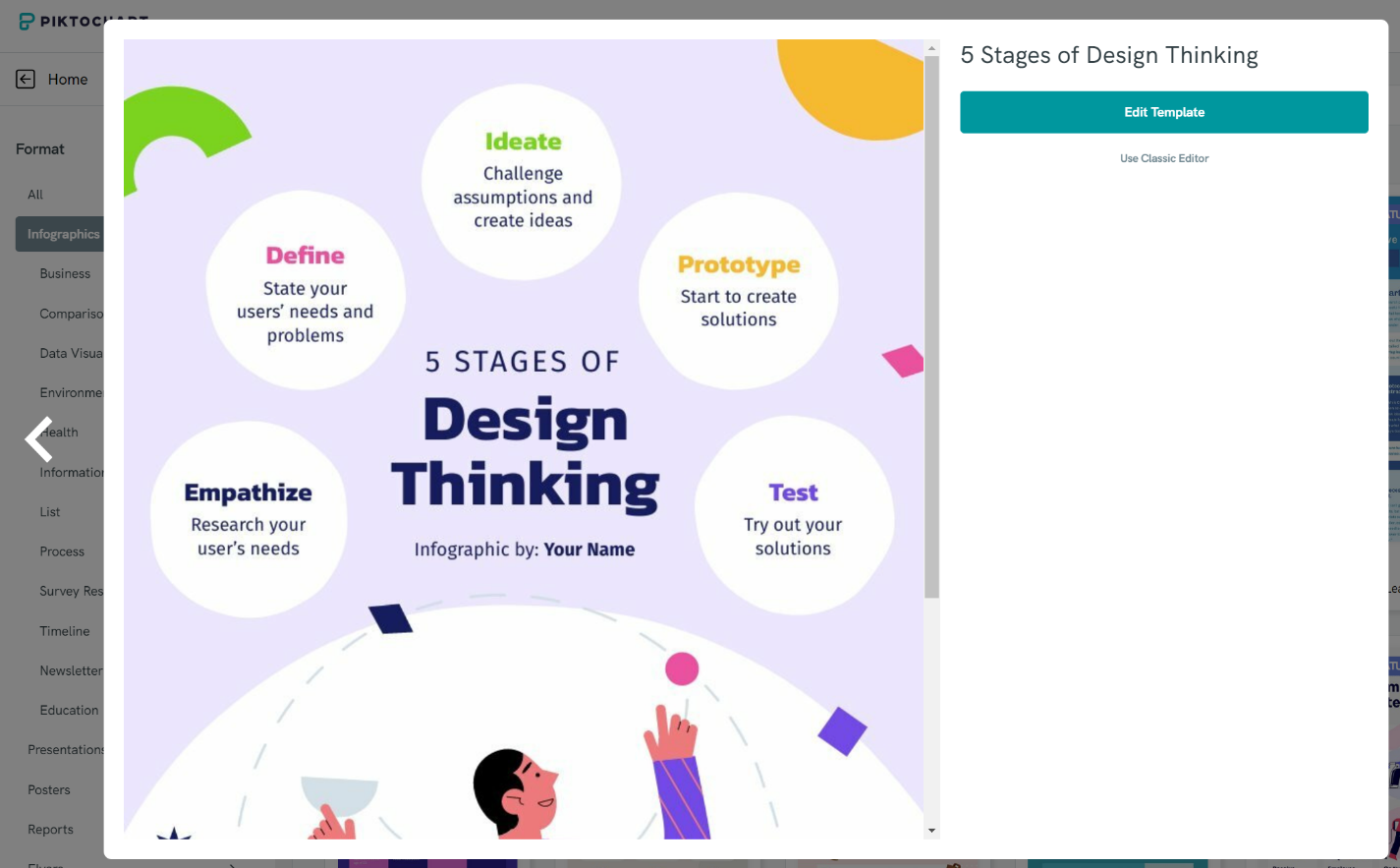1400x868 pixels.
Task: Switch to the Reports format
Action: tap(51, 830)
